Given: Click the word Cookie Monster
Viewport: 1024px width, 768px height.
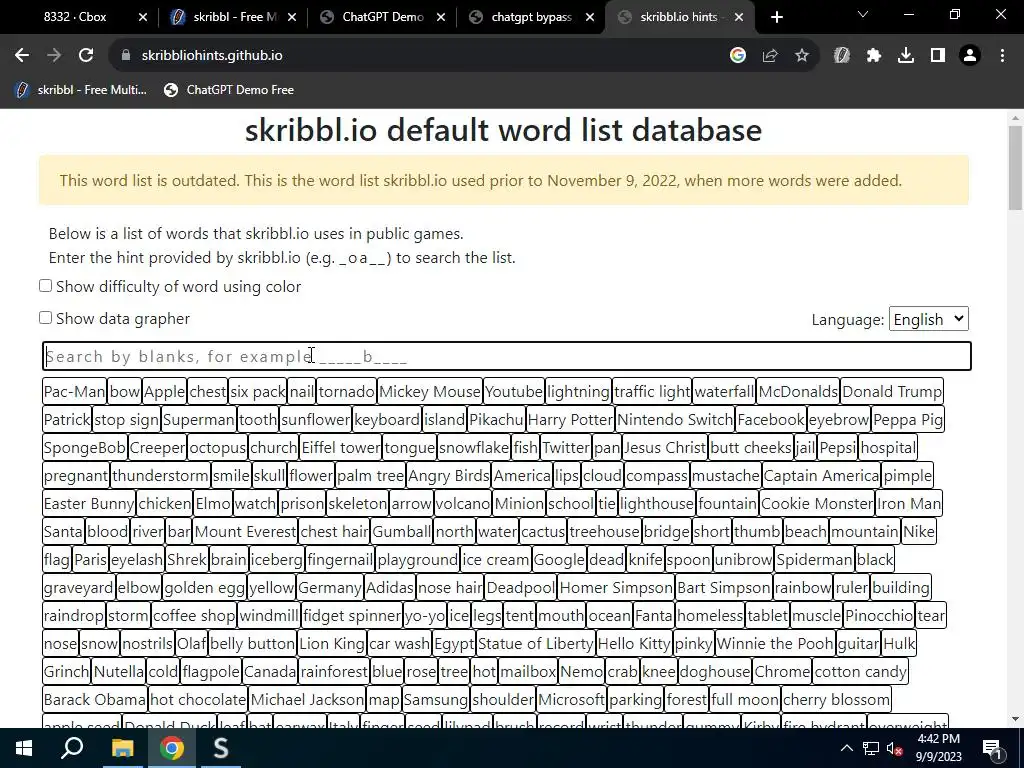Looking at the screenshot, I should tap(817, 504).
